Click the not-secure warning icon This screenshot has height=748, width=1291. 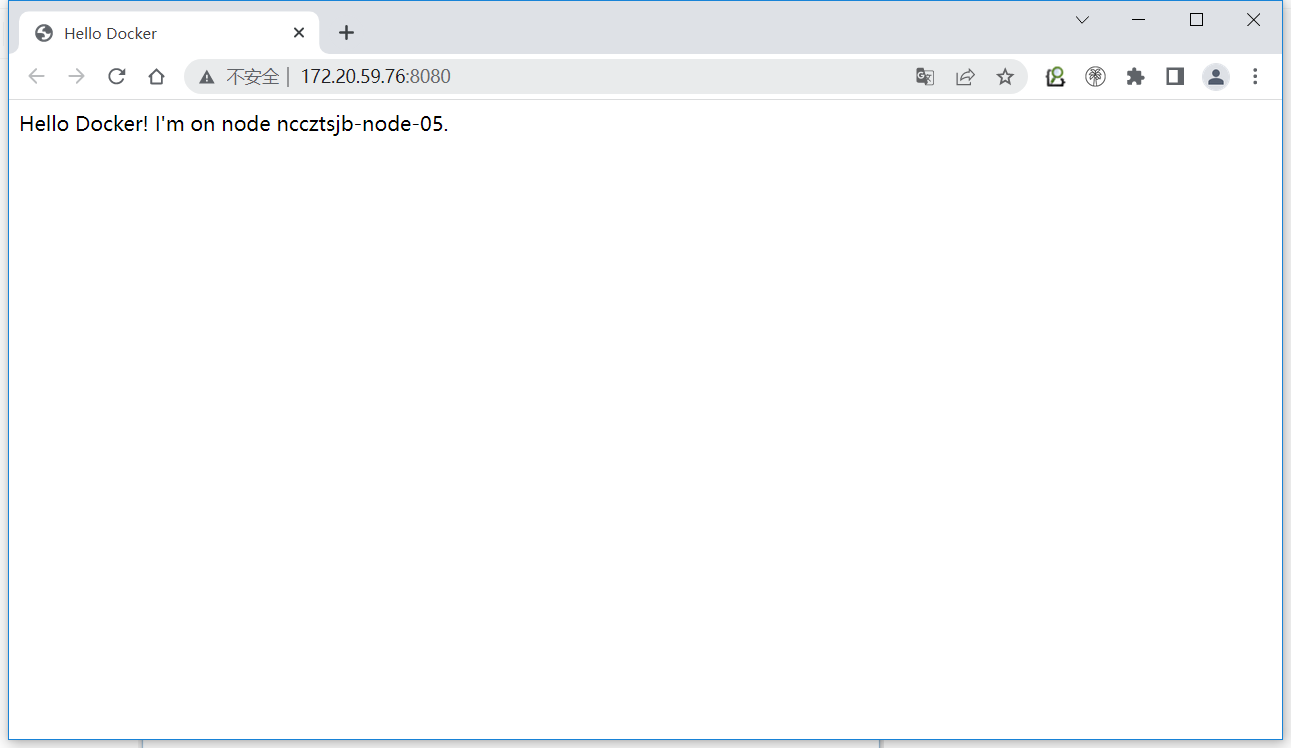pyautogui.click(x=207, y=77)
